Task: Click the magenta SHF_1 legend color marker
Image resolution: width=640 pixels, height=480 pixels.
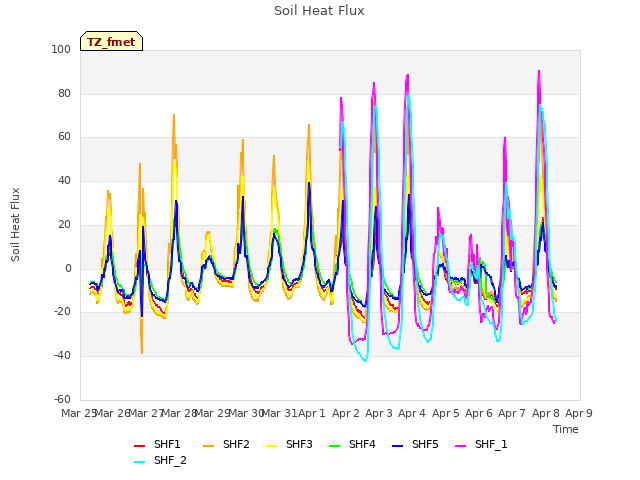Action: (460, 446)
